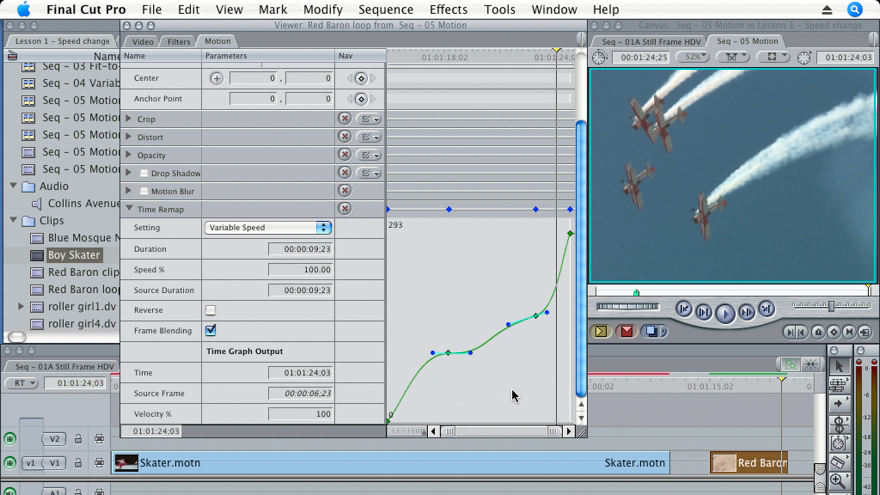880x495 pixels.
Task: Select the Razor Blade tool
Action: pyautogui.click(x=838, y=462)
